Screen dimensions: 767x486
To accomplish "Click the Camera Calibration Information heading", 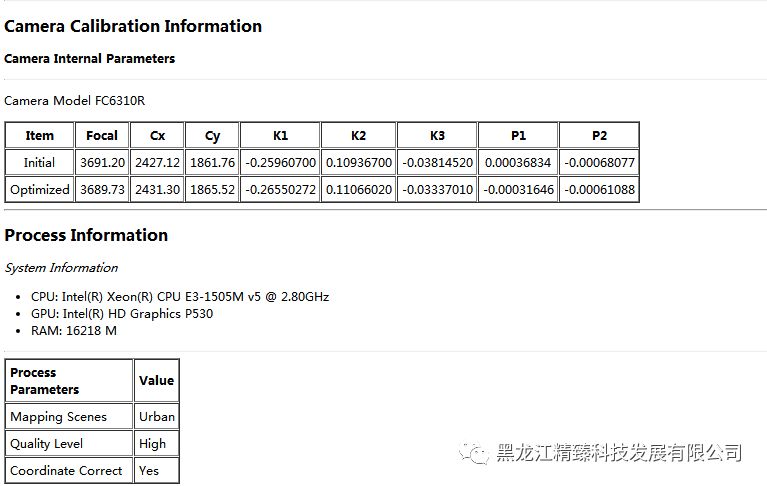I will click(133, 26).
